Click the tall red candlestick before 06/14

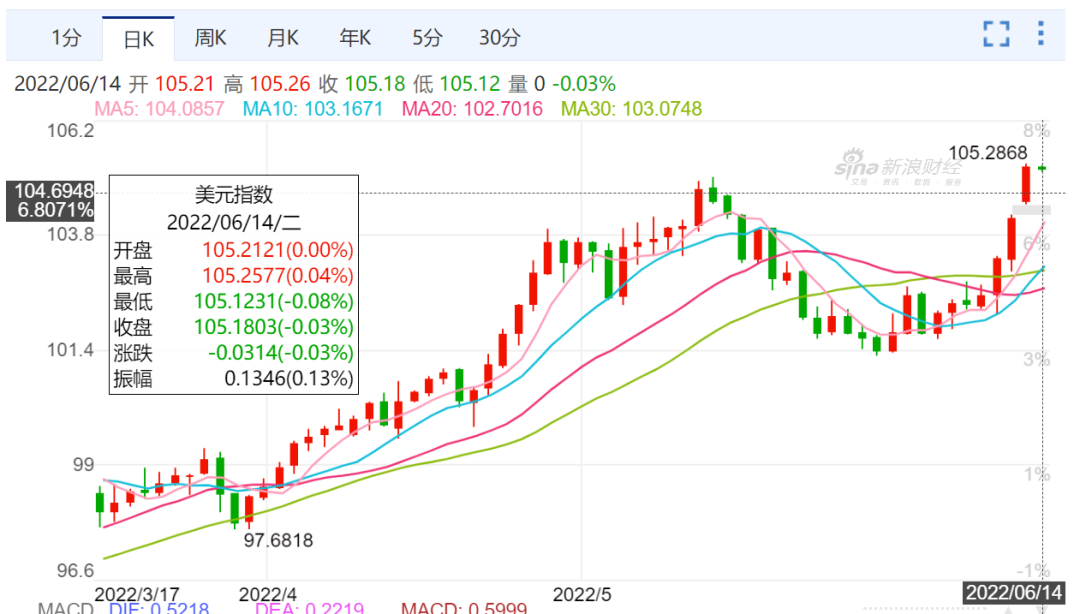1026,184
